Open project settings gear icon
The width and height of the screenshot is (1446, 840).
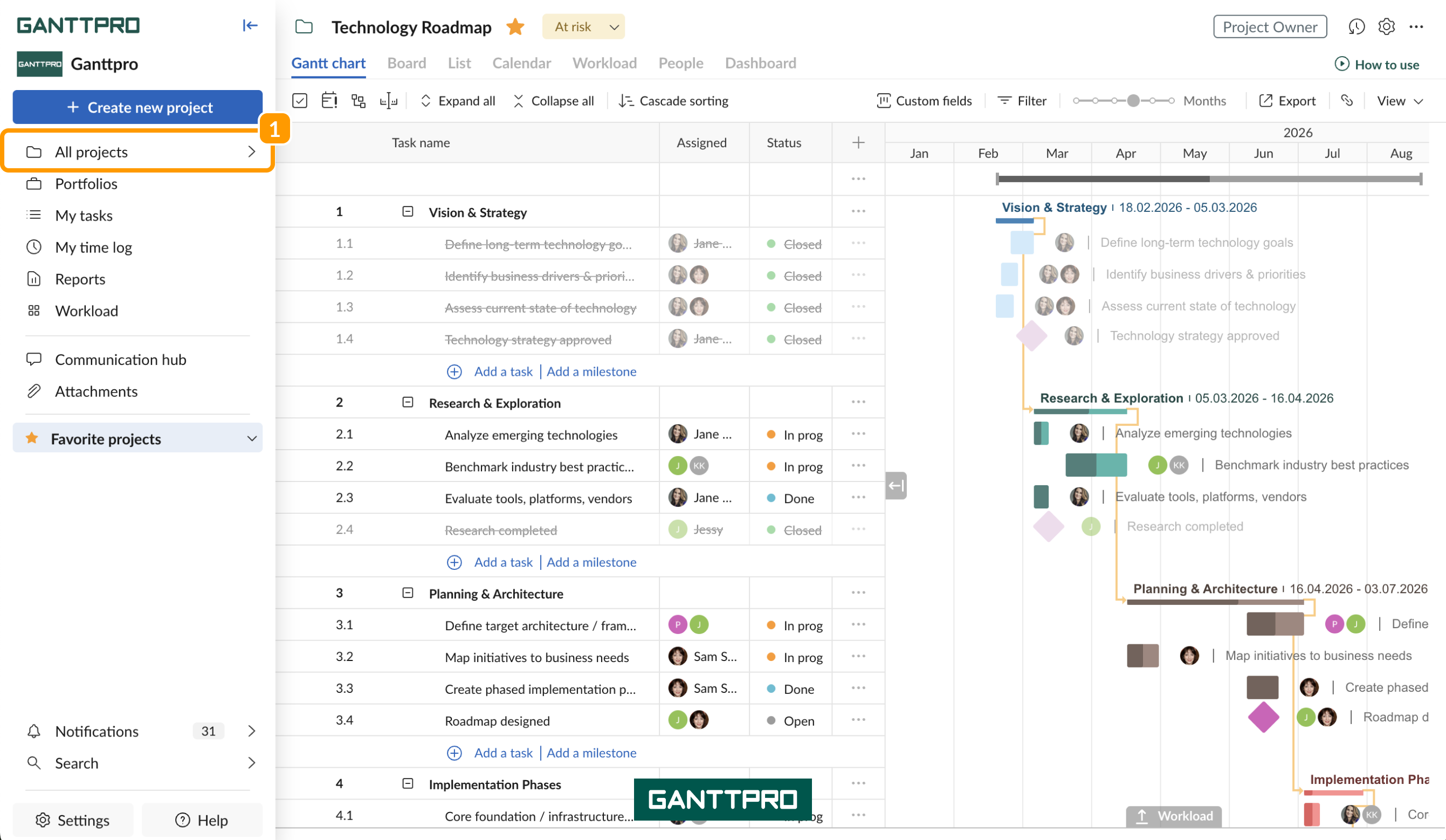click(1386, 26)
